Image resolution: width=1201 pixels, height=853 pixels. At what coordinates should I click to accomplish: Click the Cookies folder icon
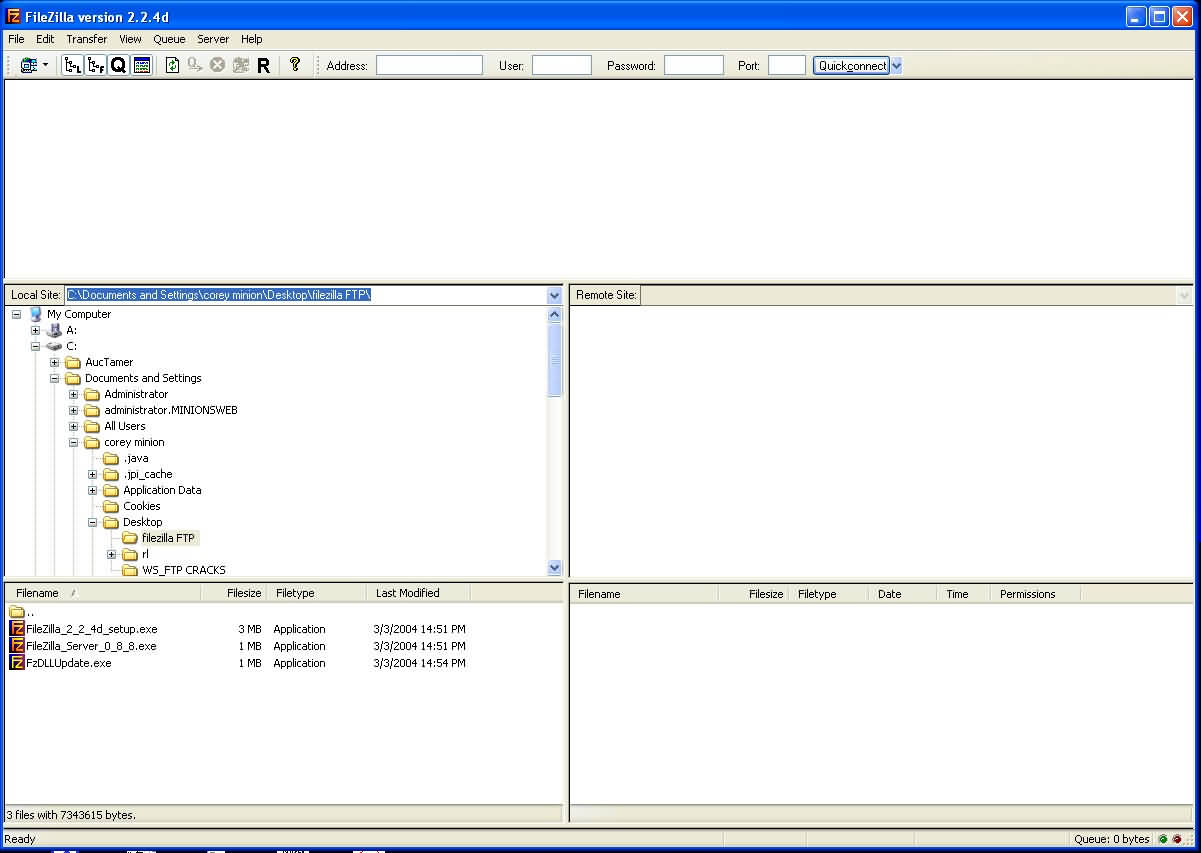pos(112,506)
